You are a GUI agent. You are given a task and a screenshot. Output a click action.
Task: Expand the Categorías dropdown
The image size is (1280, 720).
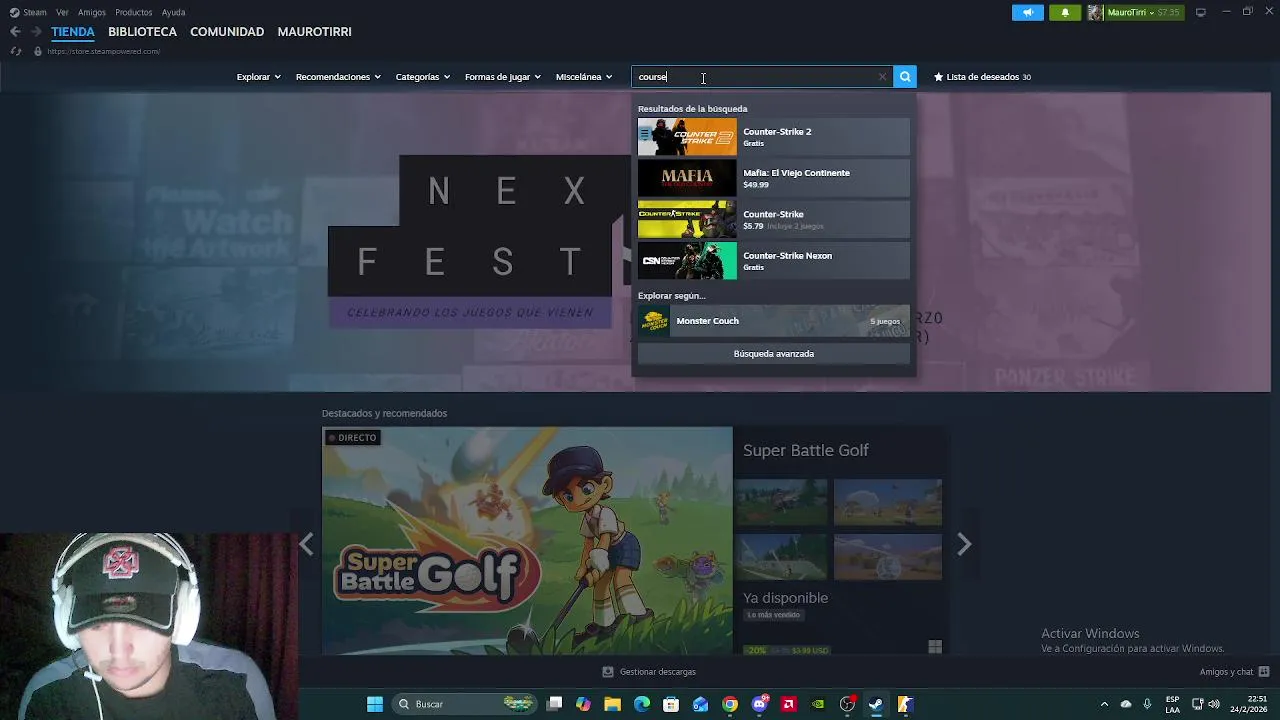pos(422,77)
